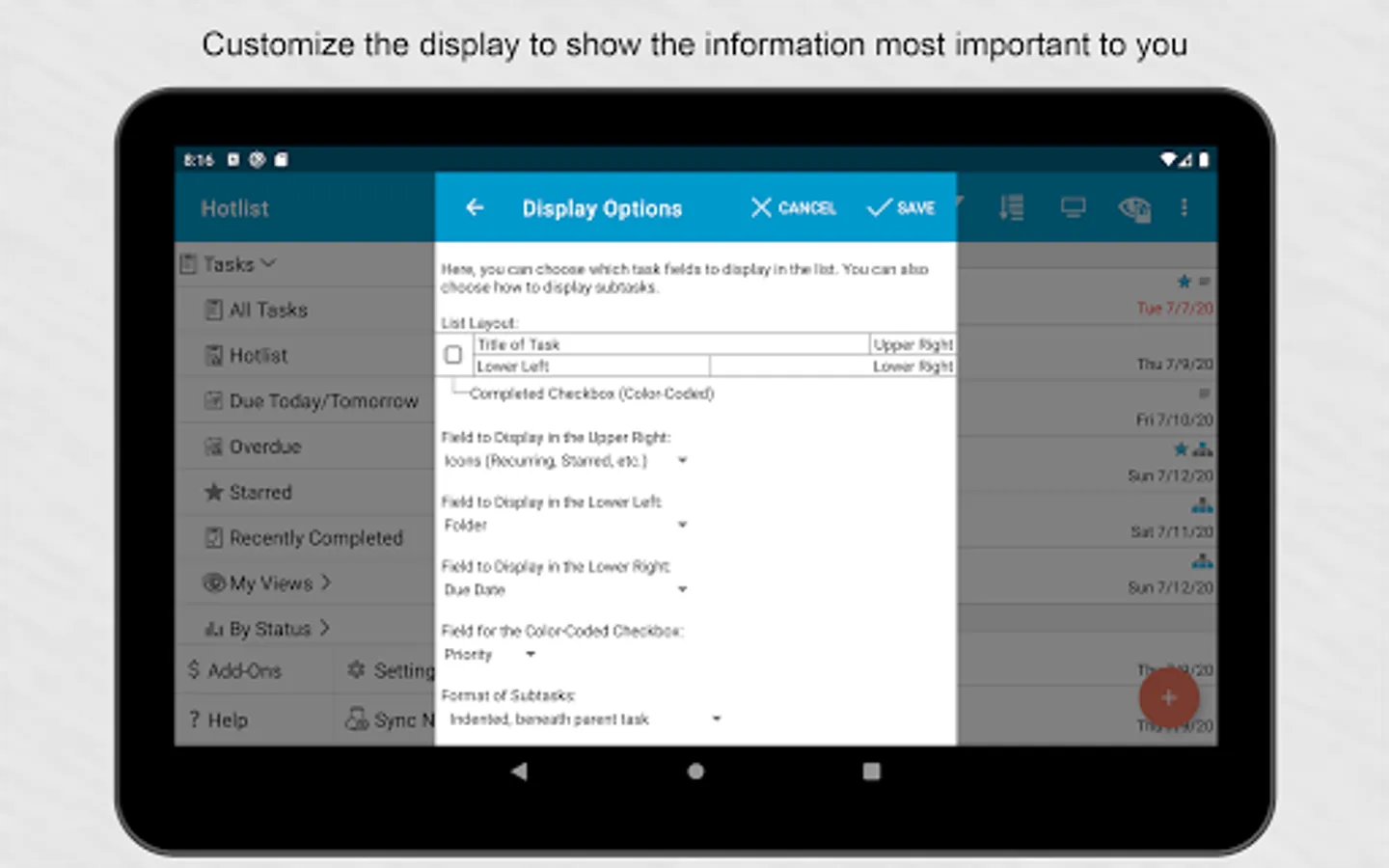The height and width of the screenshot is (868, 1389).
Task: Click the Due Today/Tomorrow calendar icon
Action: 214,401
